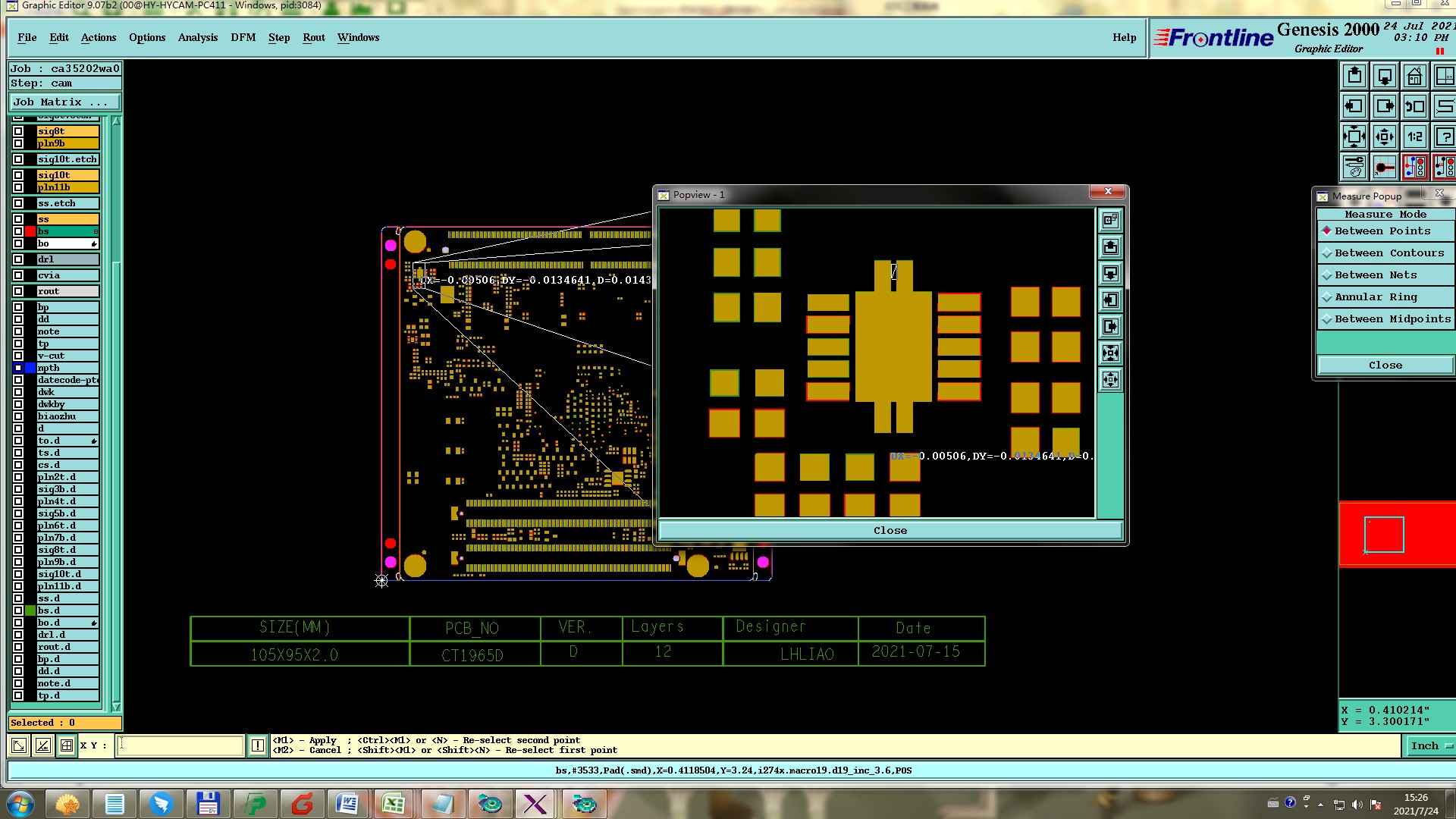Open the Analysis menu

[x=197, y=38]
